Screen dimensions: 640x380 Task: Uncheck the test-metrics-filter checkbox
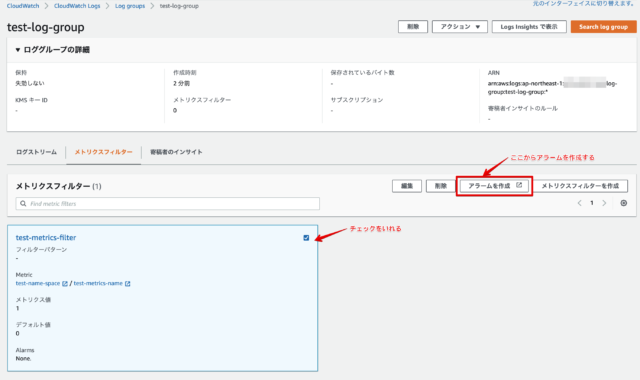coord(306,238)
